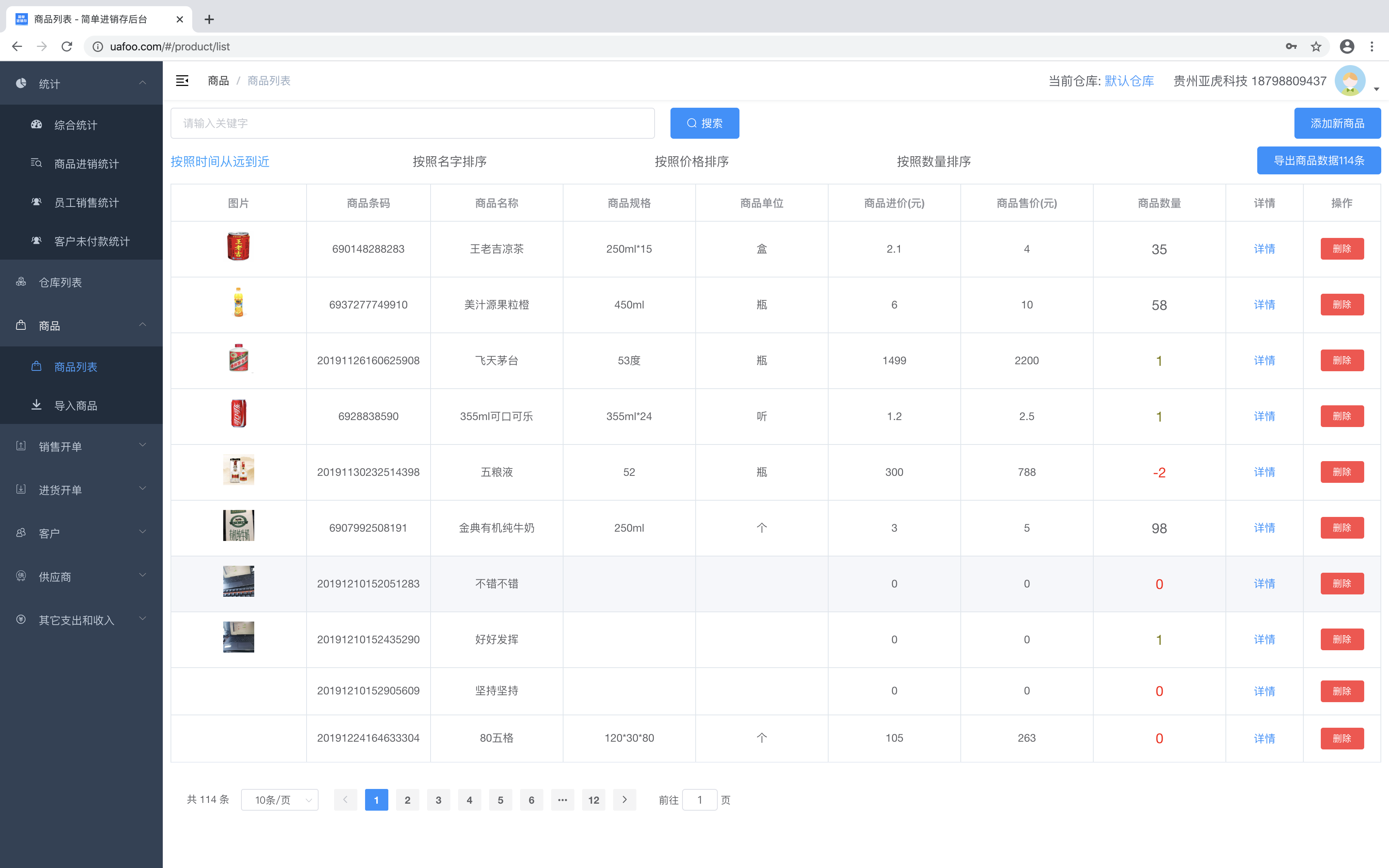
Task: Expand the 其它支出和收入 menu chevron
Action: (x=142, y=619)
